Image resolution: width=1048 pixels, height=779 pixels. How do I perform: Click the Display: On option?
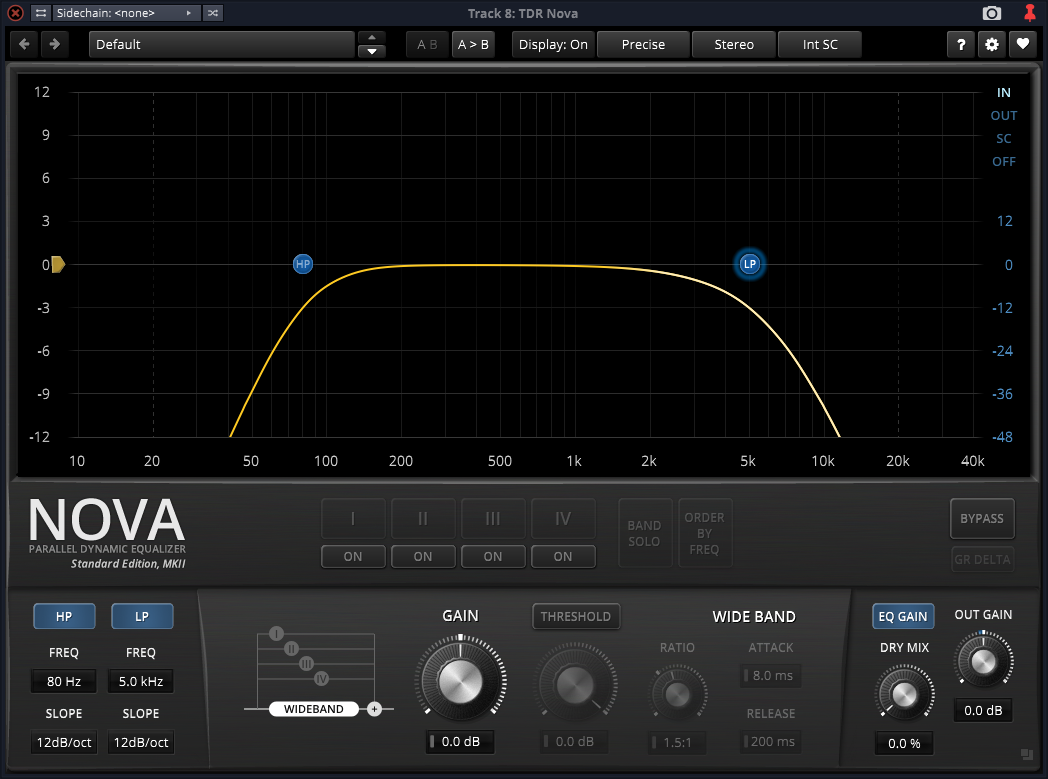click(553, 44)
